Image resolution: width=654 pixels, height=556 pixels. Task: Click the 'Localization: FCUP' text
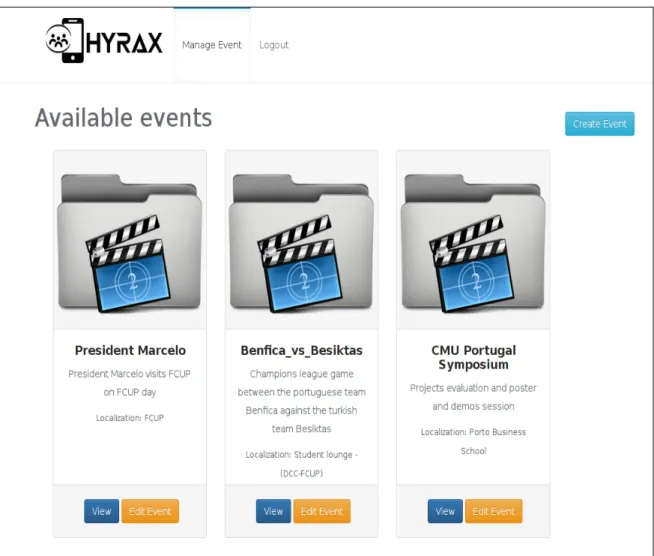(130, 418)
